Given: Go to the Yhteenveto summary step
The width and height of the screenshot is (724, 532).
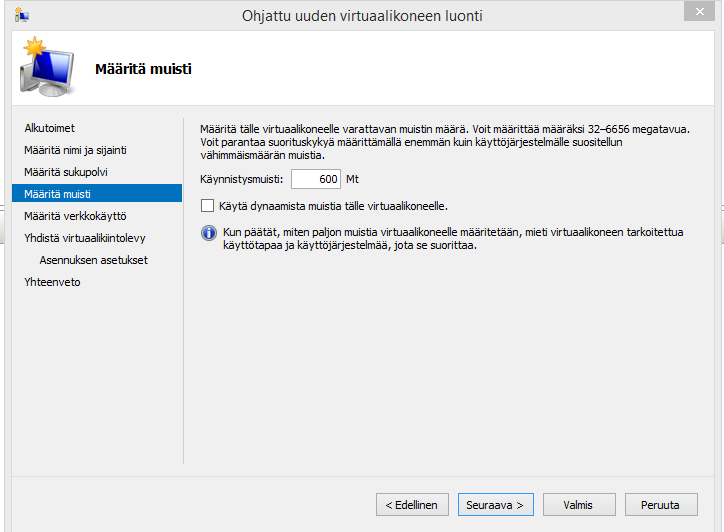Looking at the screenshot, I should 52,282.
